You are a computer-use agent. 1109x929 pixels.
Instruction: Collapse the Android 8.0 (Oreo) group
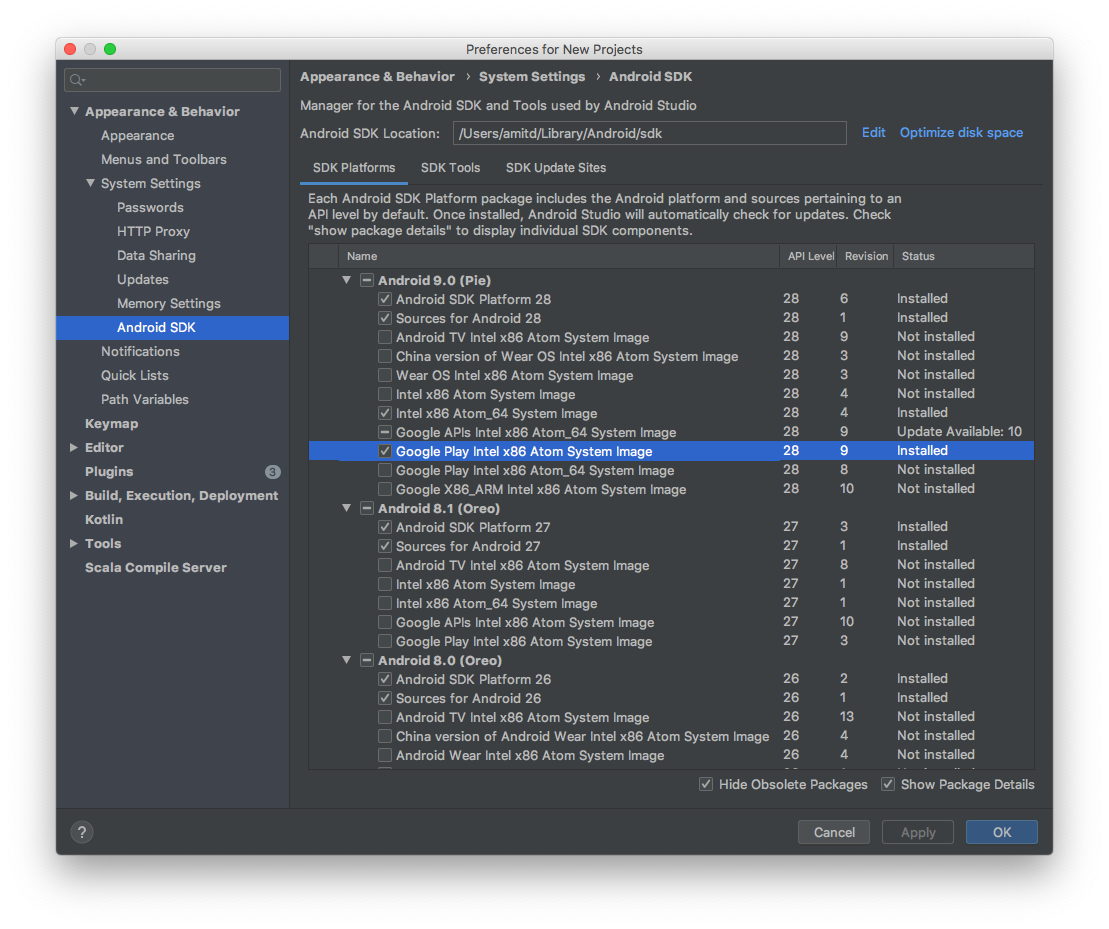point(347,660)
